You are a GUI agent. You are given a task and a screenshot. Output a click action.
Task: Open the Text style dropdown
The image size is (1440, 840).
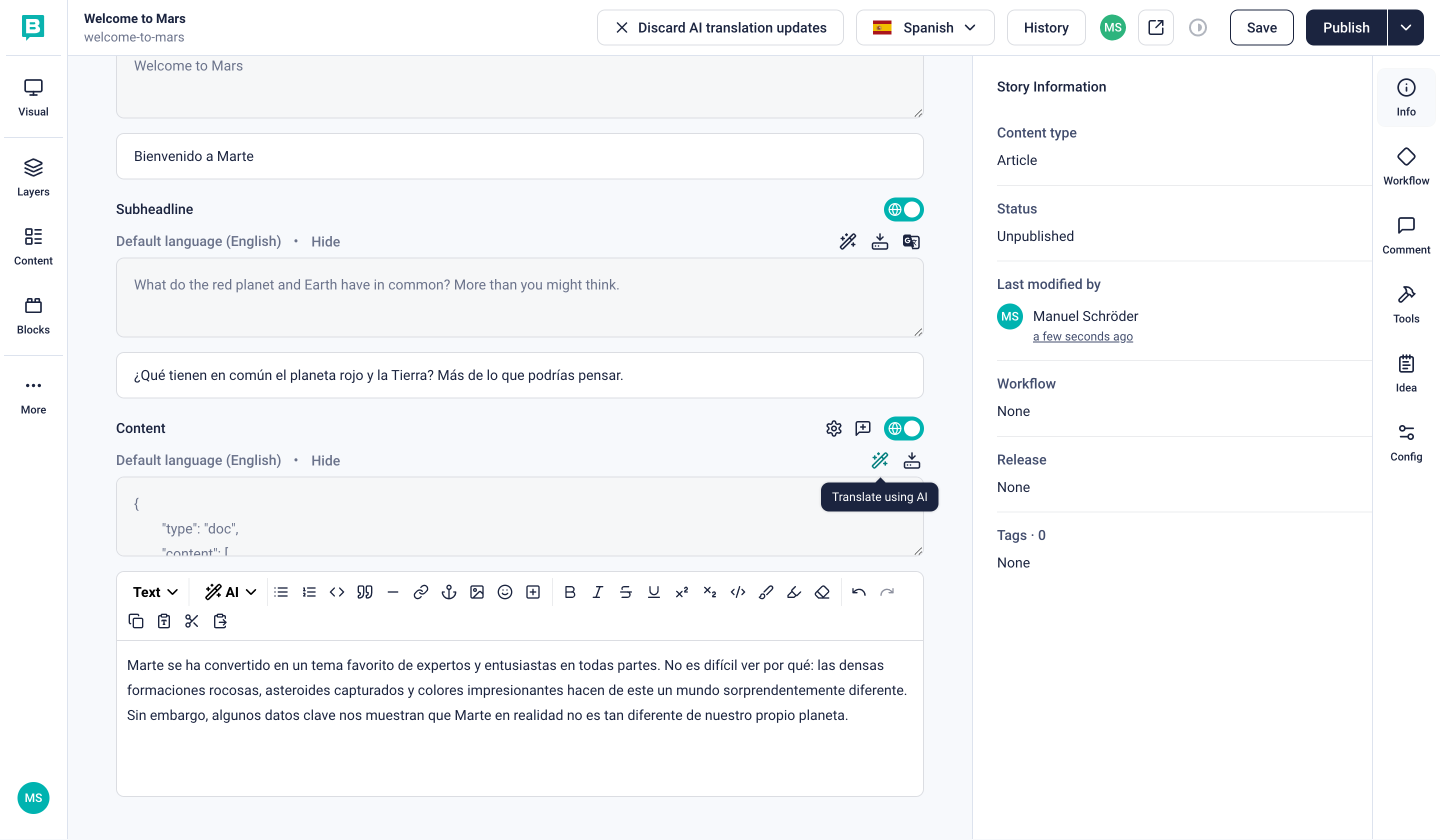(155, 592)
